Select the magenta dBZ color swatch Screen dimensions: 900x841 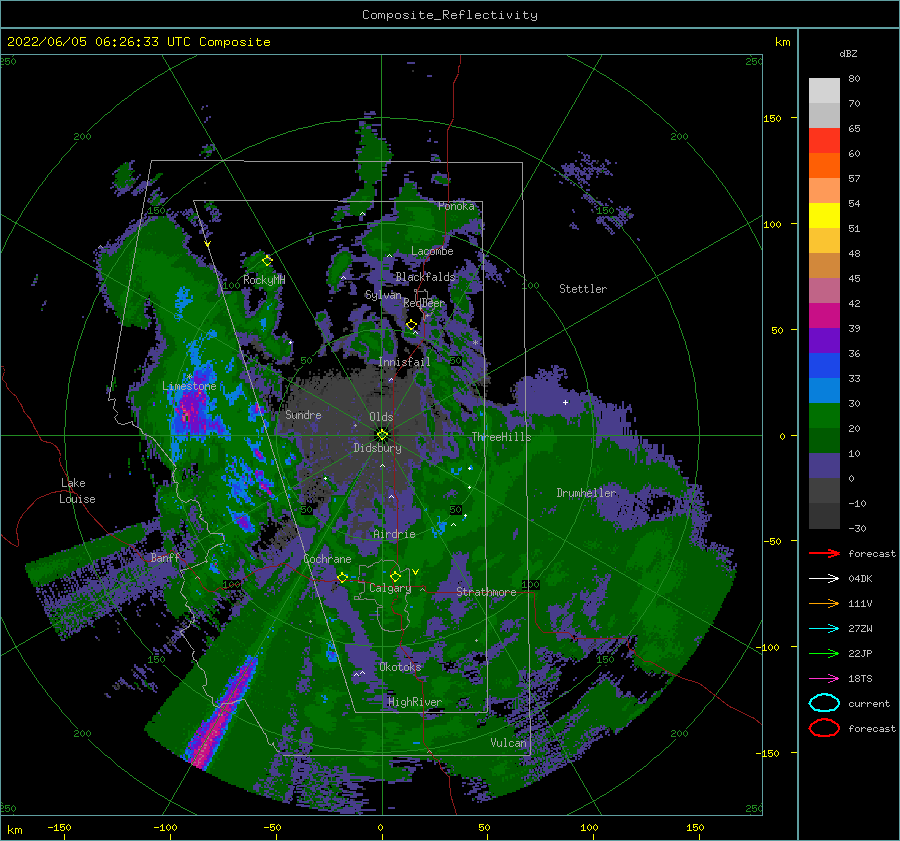pyautogui.click(x=824, y=316)
